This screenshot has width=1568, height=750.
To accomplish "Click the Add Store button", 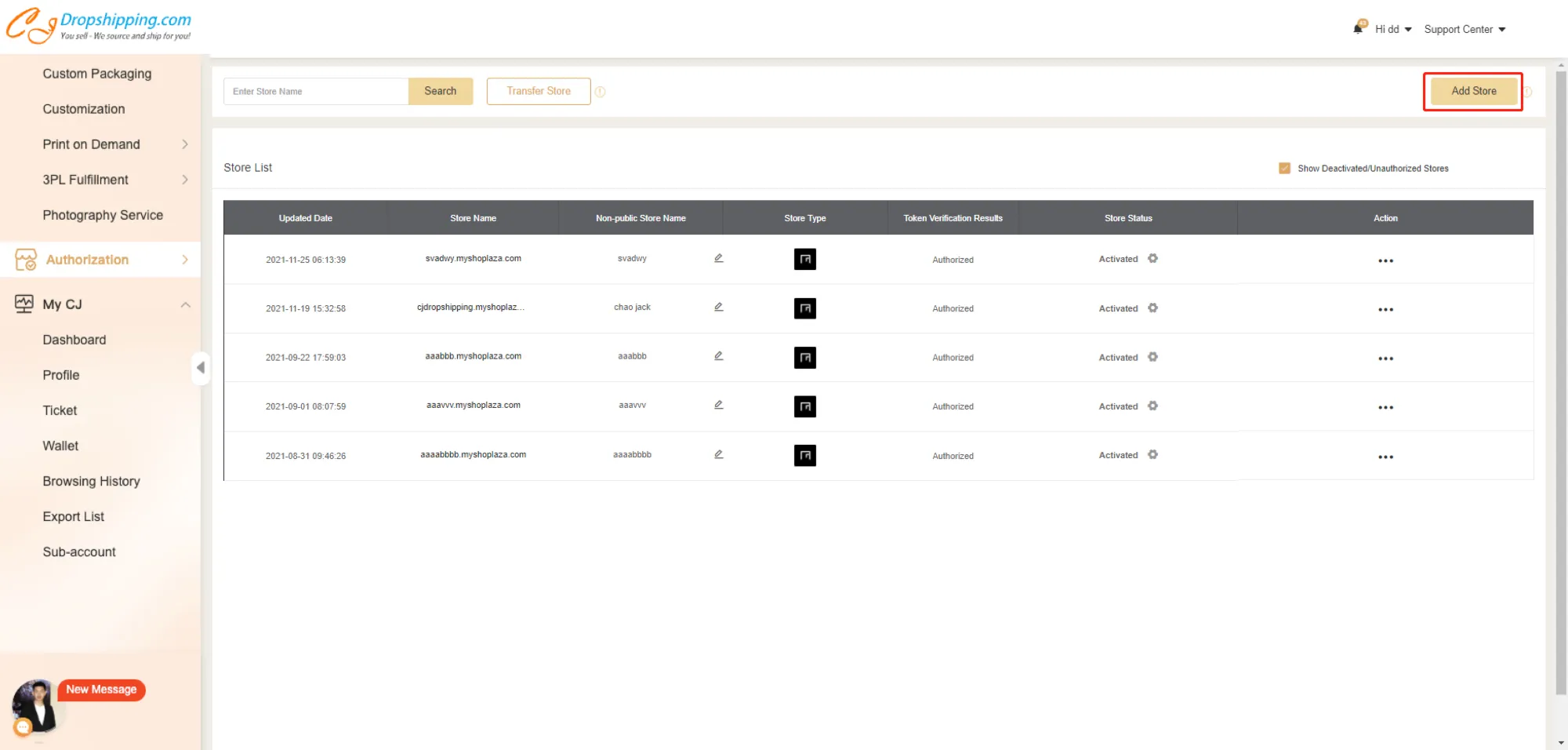I will 1473,91.
